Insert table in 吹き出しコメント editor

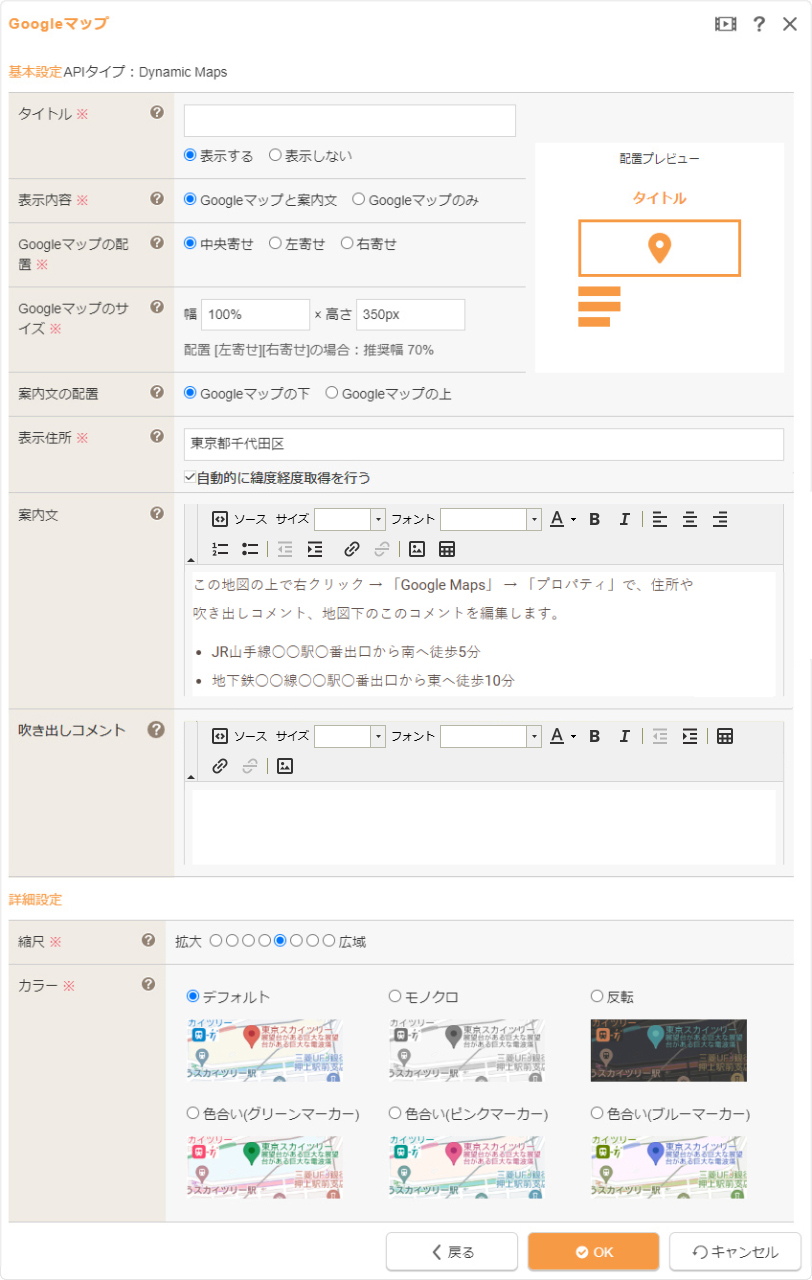pos(725,736)
